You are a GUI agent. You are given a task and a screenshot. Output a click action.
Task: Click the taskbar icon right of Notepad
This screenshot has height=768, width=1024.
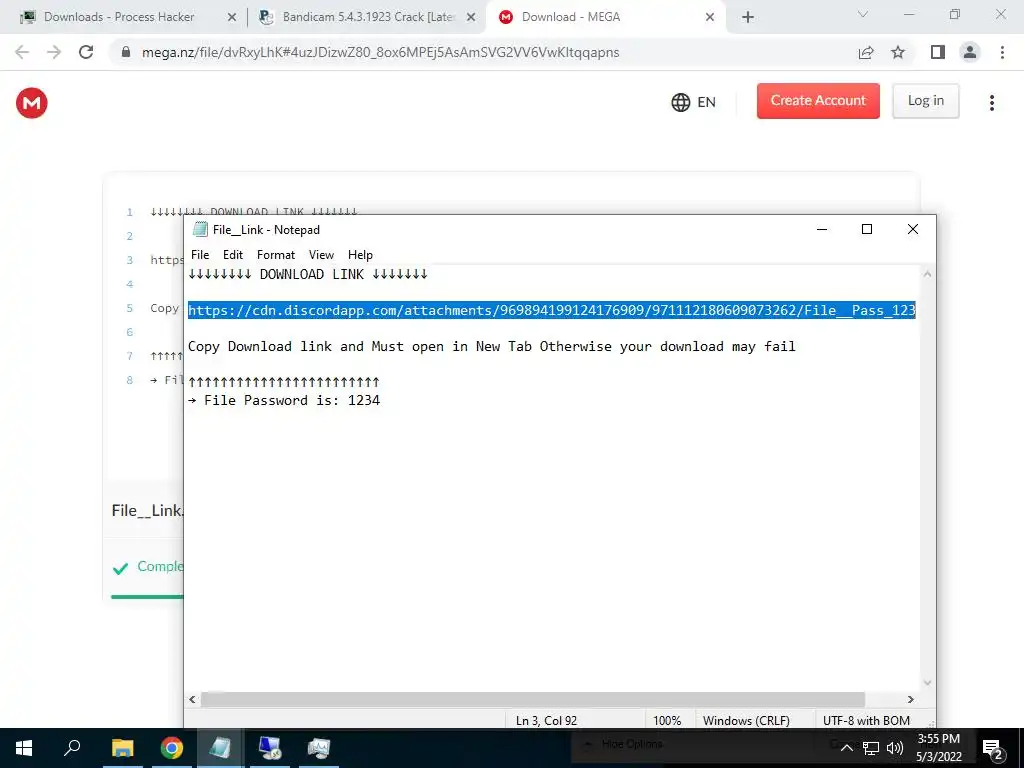pyautogui.click(x=270, y=748)
